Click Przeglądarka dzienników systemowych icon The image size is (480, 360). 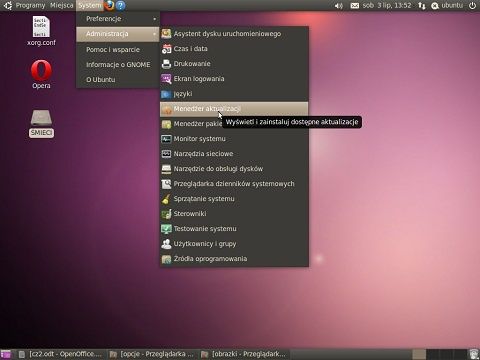[x=166, y=184]
